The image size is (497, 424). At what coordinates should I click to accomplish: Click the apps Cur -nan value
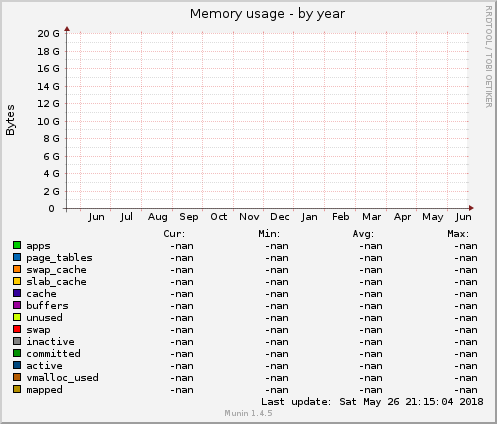pyautogui.click(x=182, y=246)
